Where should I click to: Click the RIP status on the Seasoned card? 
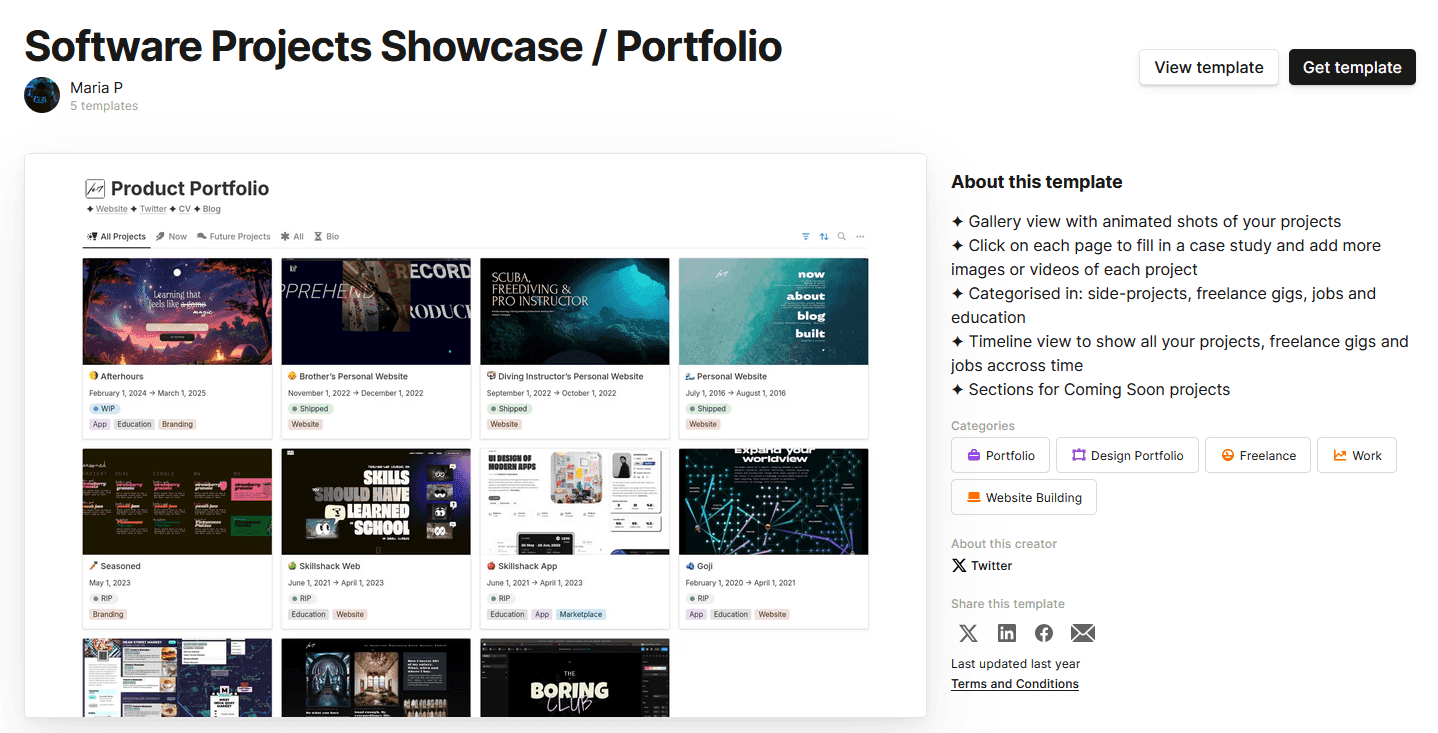[x=103, y=599]
